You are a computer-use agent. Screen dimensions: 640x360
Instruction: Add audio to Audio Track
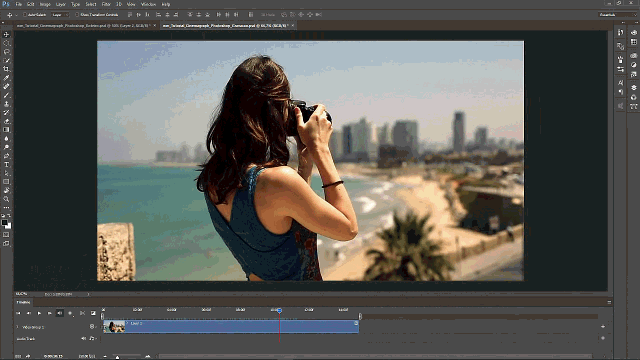point(603,338)
